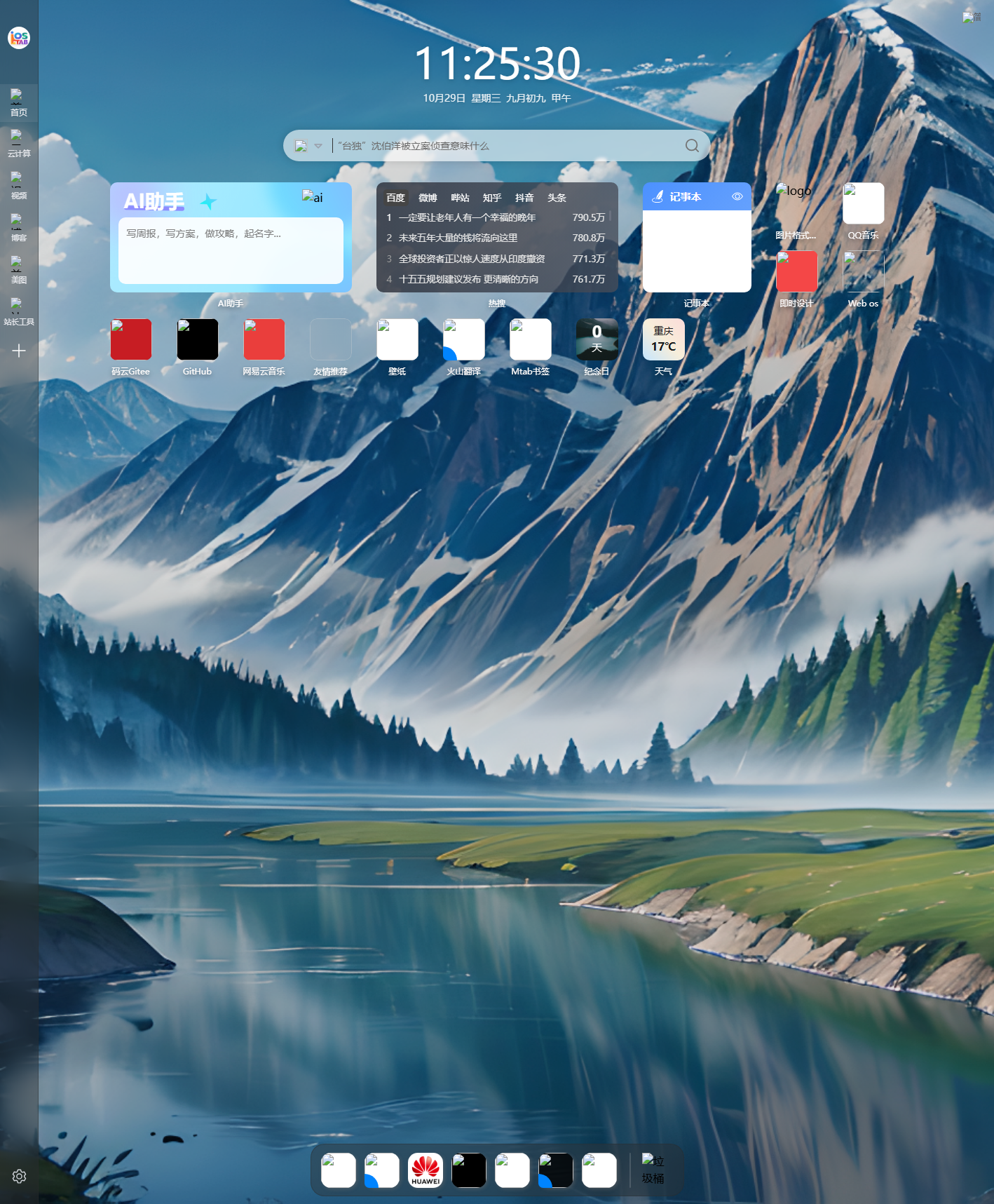Select 云计算 in the left sidebar
Image resolution: width=994 pixels, height=1204 pixels.
pos(19,143)
